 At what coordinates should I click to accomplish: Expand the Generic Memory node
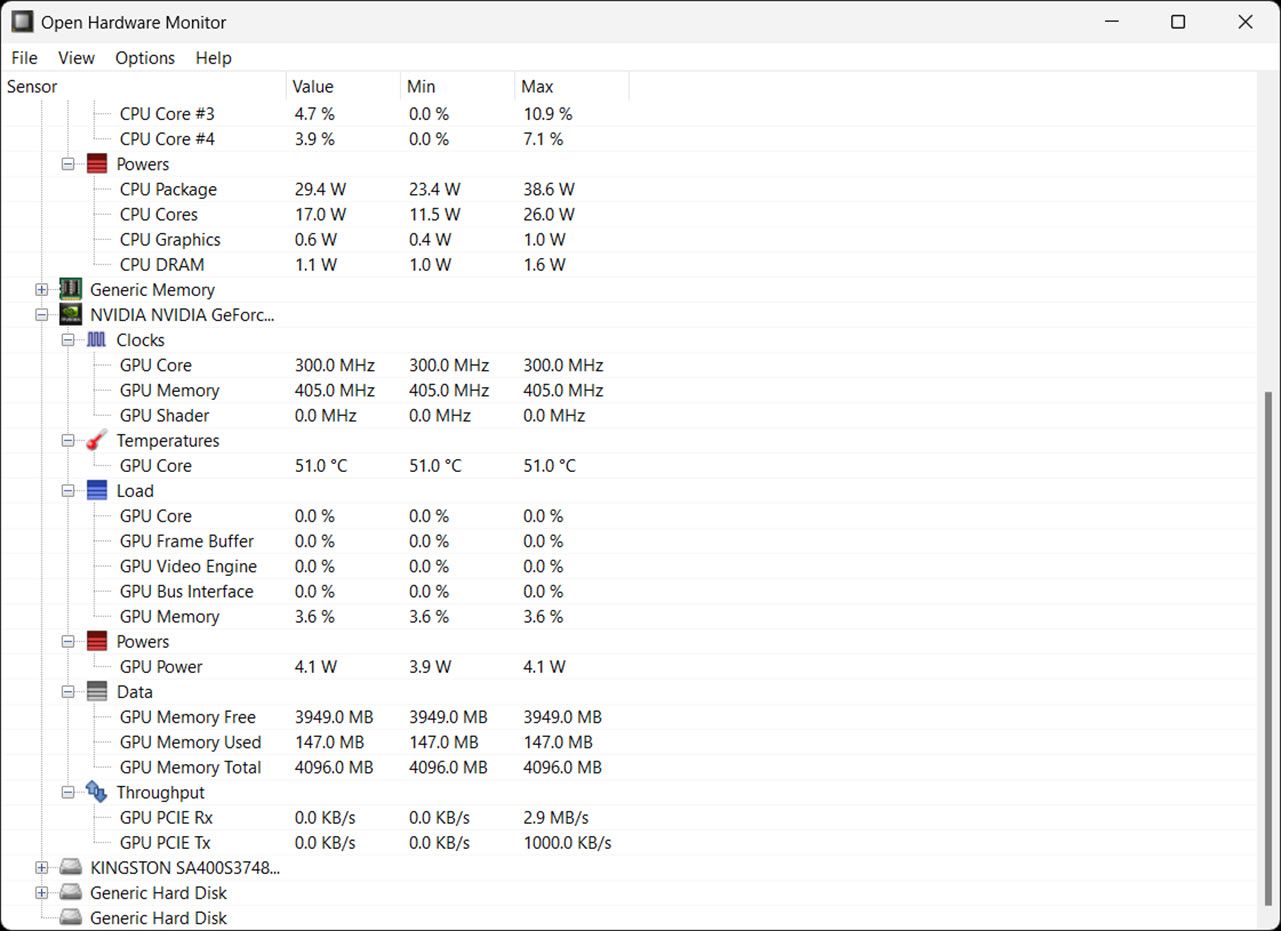click(x=41, y=289)
